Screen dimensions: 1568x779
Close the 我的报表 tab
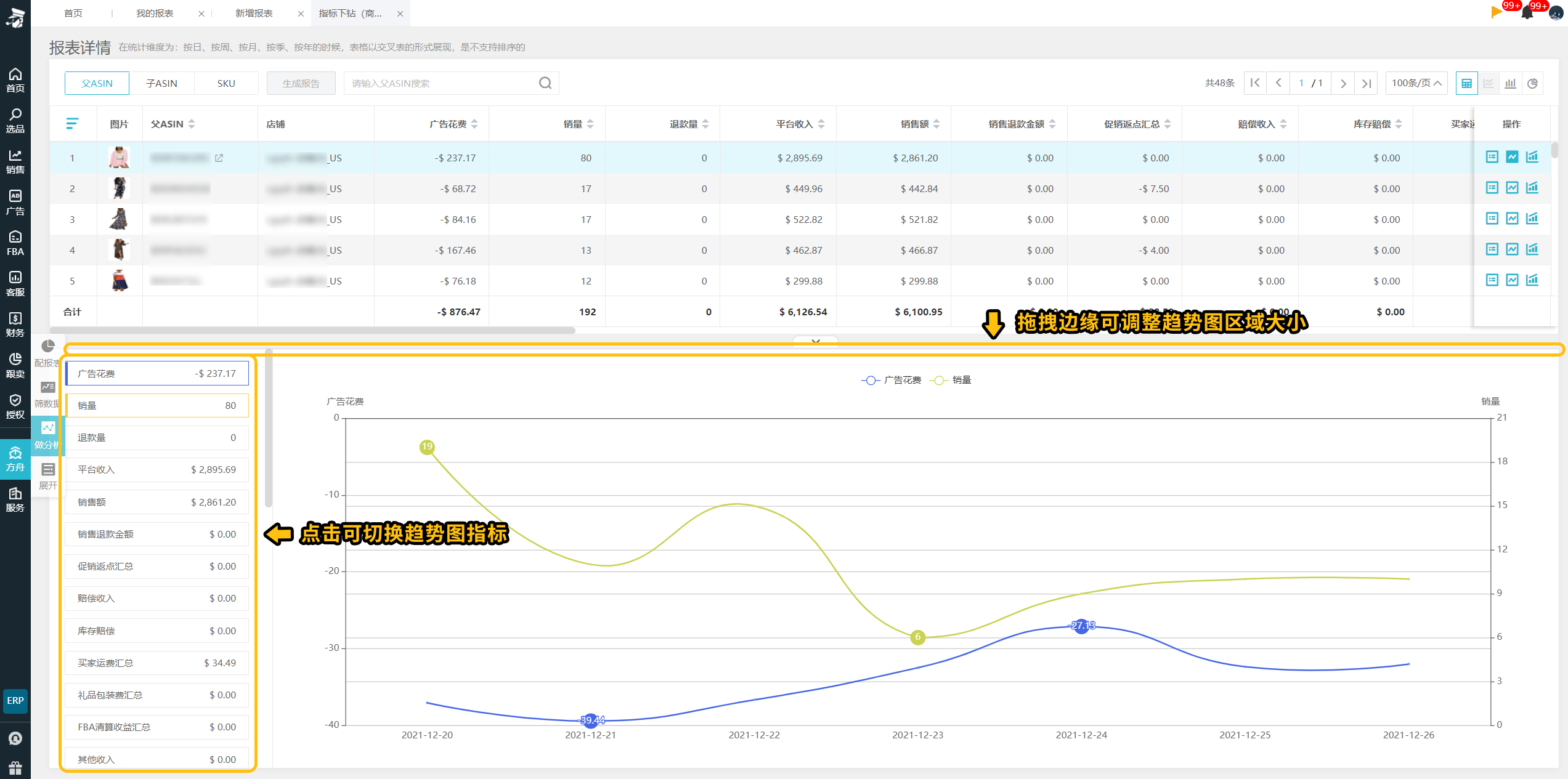click(x=201, y=14)
